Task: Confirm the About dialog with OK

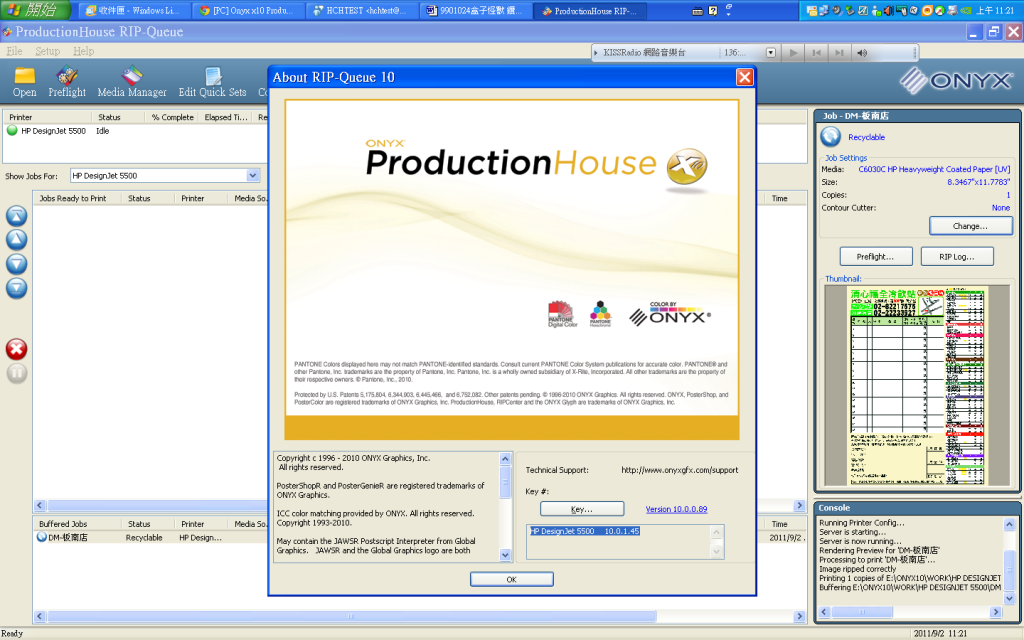Action: click(x=511, y=579)
